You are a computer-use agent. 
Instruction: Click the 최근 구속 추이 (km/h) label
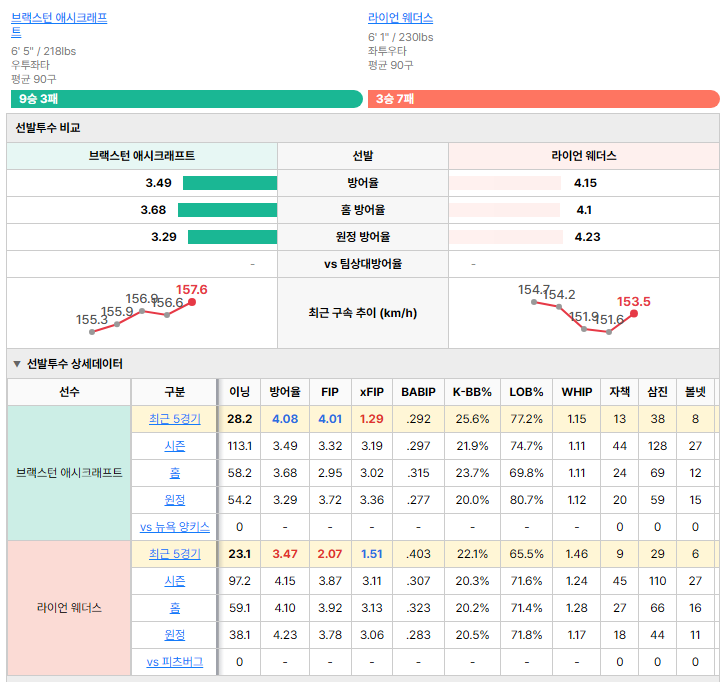[363, 313]
